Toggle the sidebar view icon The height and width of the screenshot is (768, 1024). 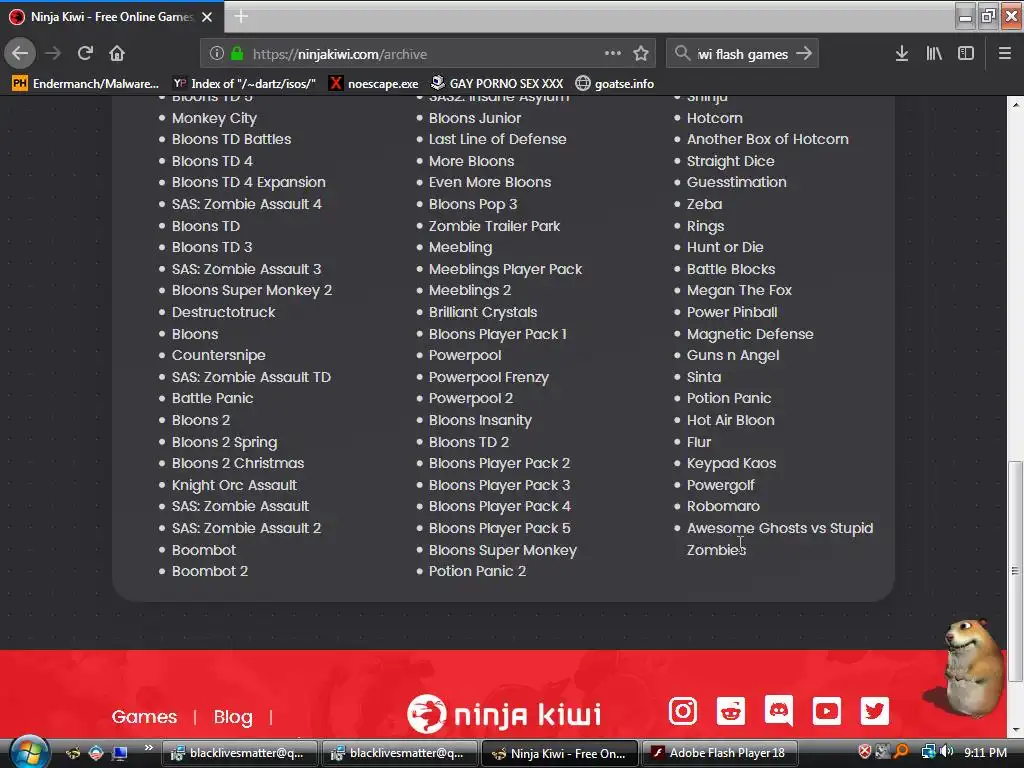[966, 54]
